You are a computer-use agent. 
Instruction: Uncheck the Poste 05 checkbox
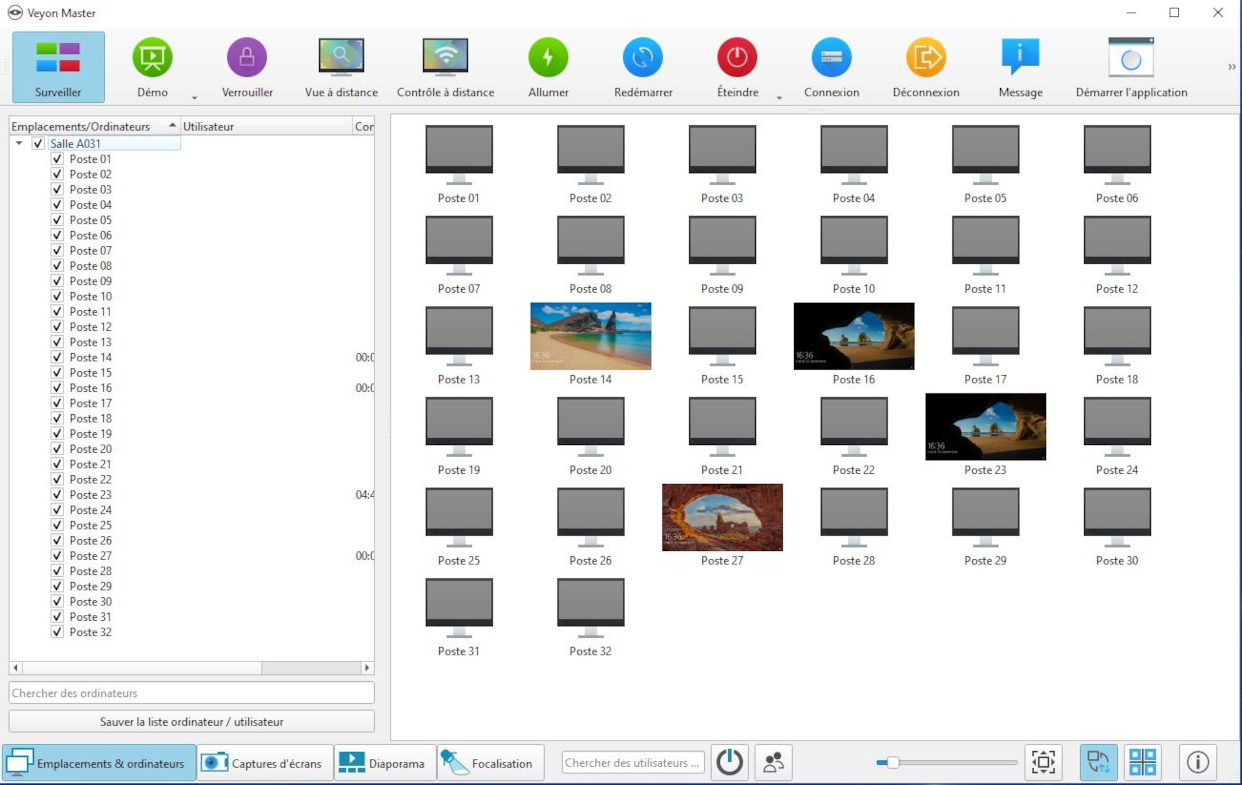[x=58, y=220]
